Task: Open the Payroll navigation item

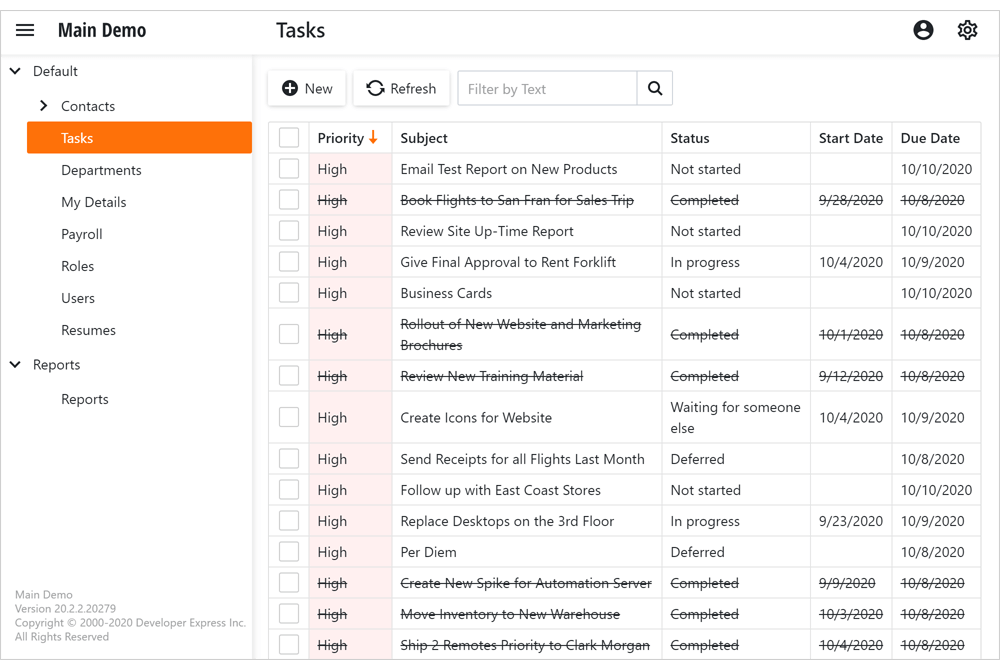Action: point(81,234)
